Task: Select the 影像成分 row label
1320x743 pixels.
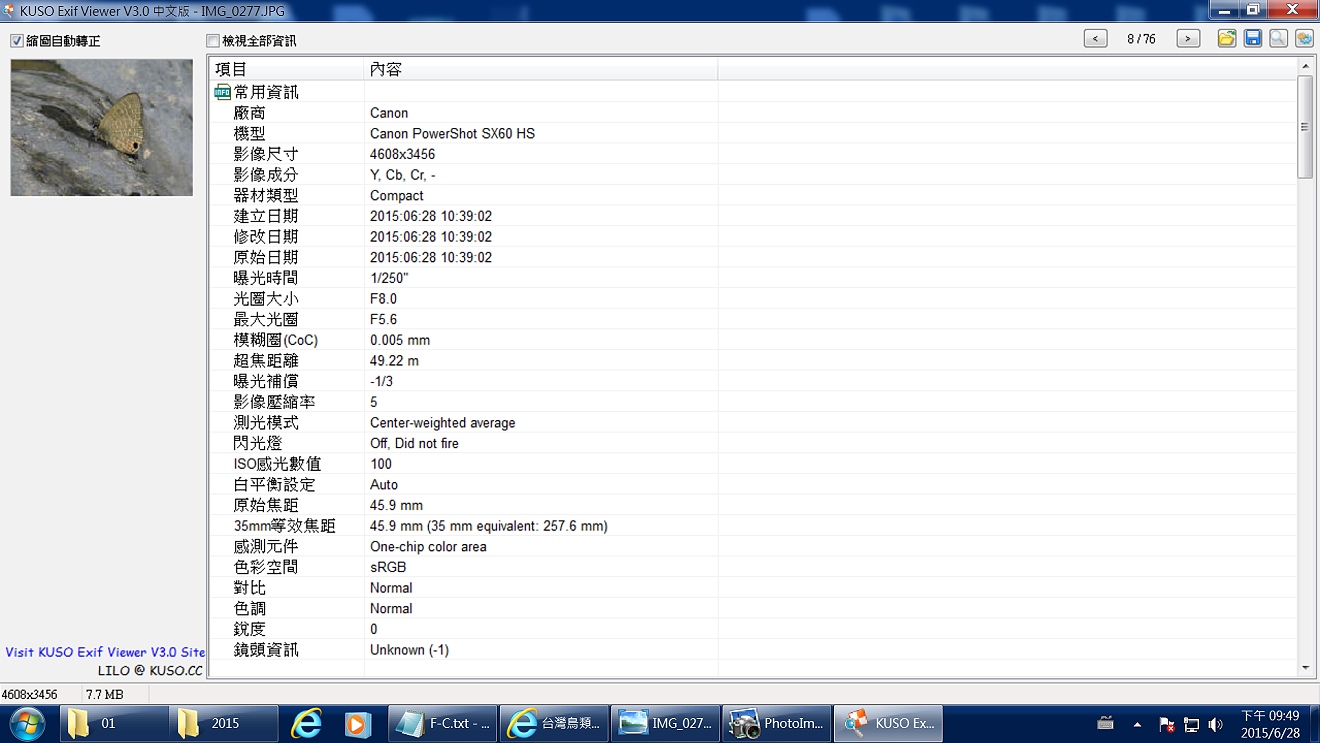Action: pos(266,175)
